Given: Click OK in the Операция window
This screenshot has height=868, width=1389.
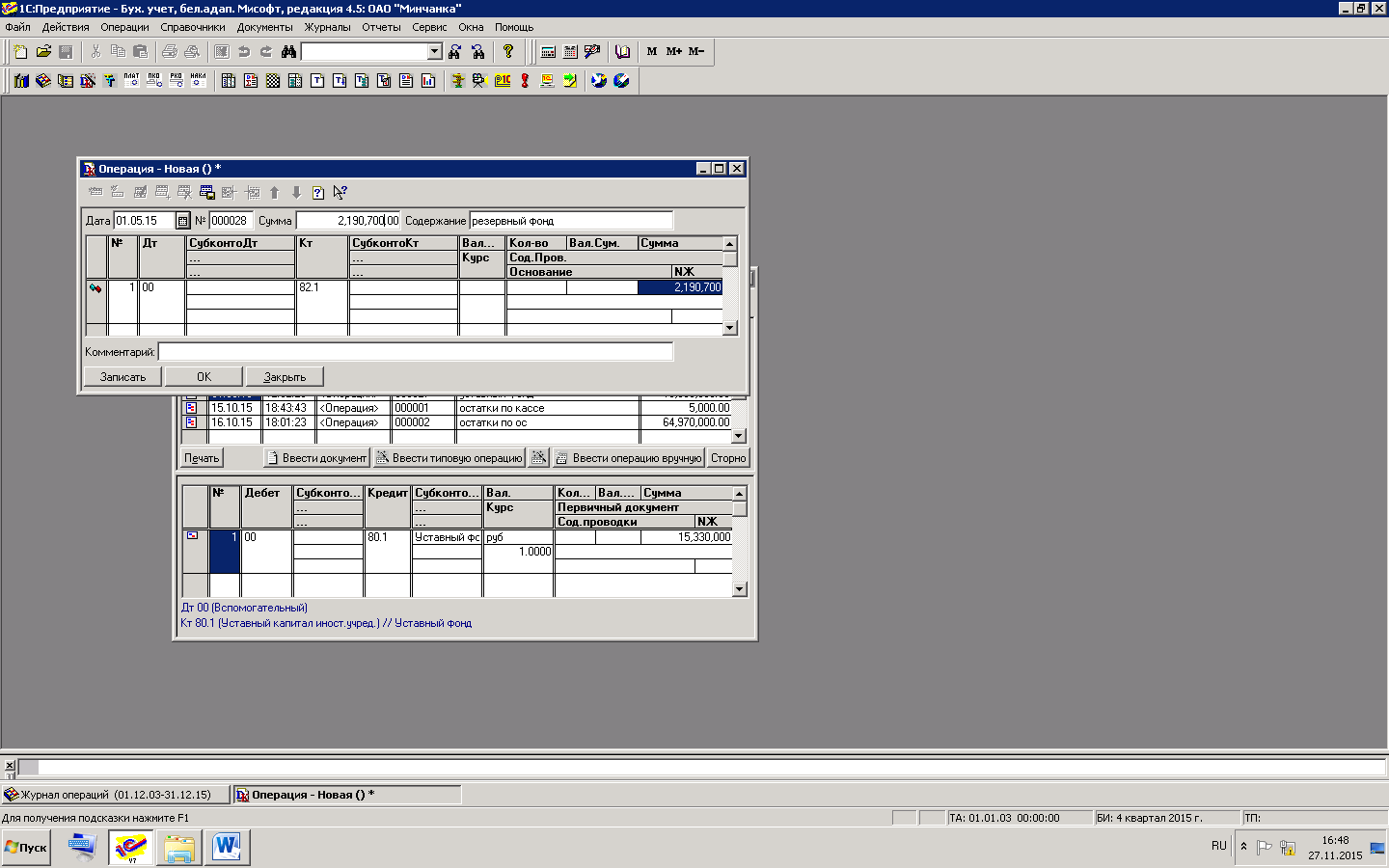Looking at the screenshot, I should tap(204, 377).
